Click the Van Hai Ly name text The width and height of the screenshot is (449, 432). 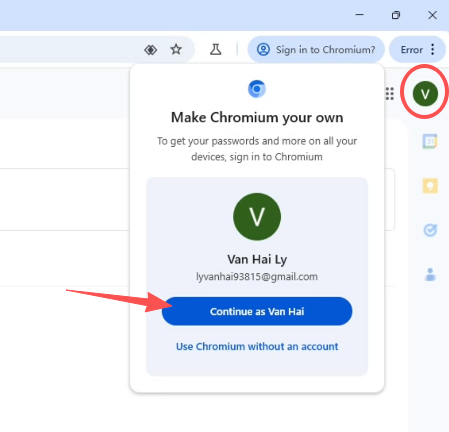pyautogui.click(x=257, y=259)
